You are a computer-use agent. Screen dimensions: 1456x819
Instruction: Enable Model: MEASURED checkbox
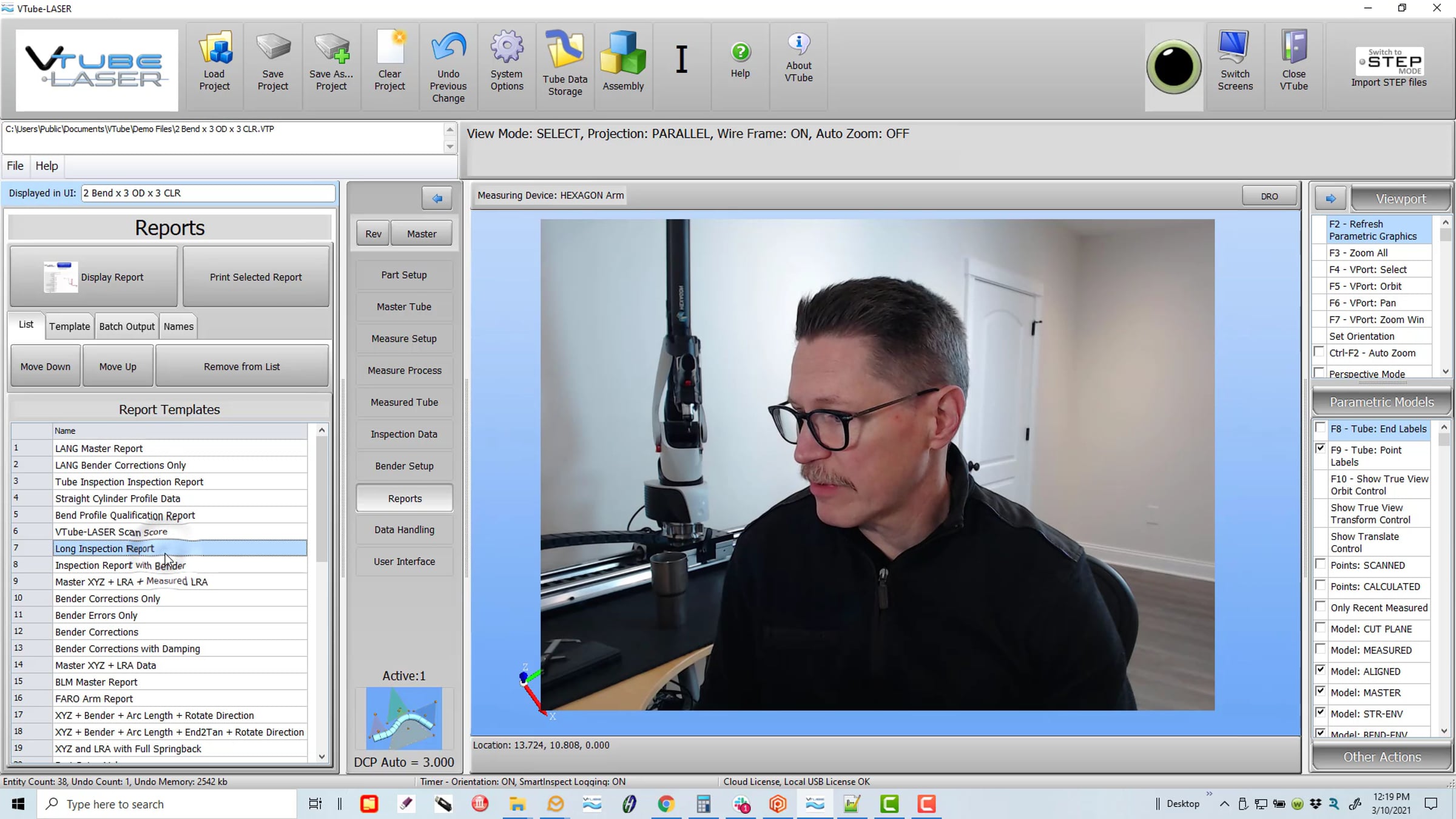1320,649
